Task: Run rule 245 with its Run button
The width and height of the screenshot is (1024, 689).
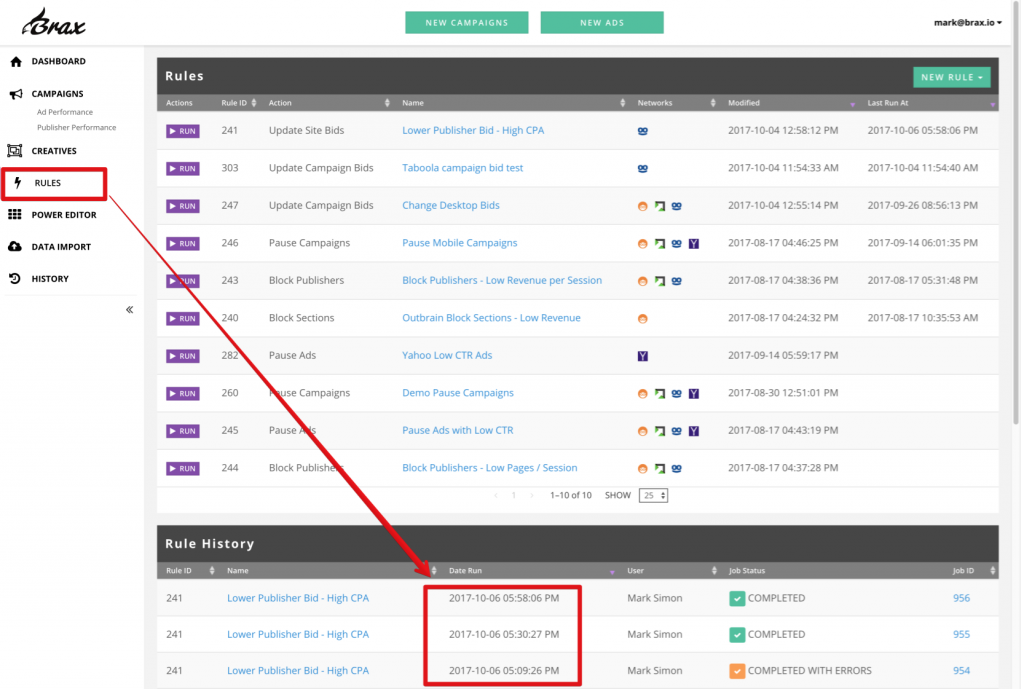Action: (x=183, y=431)
